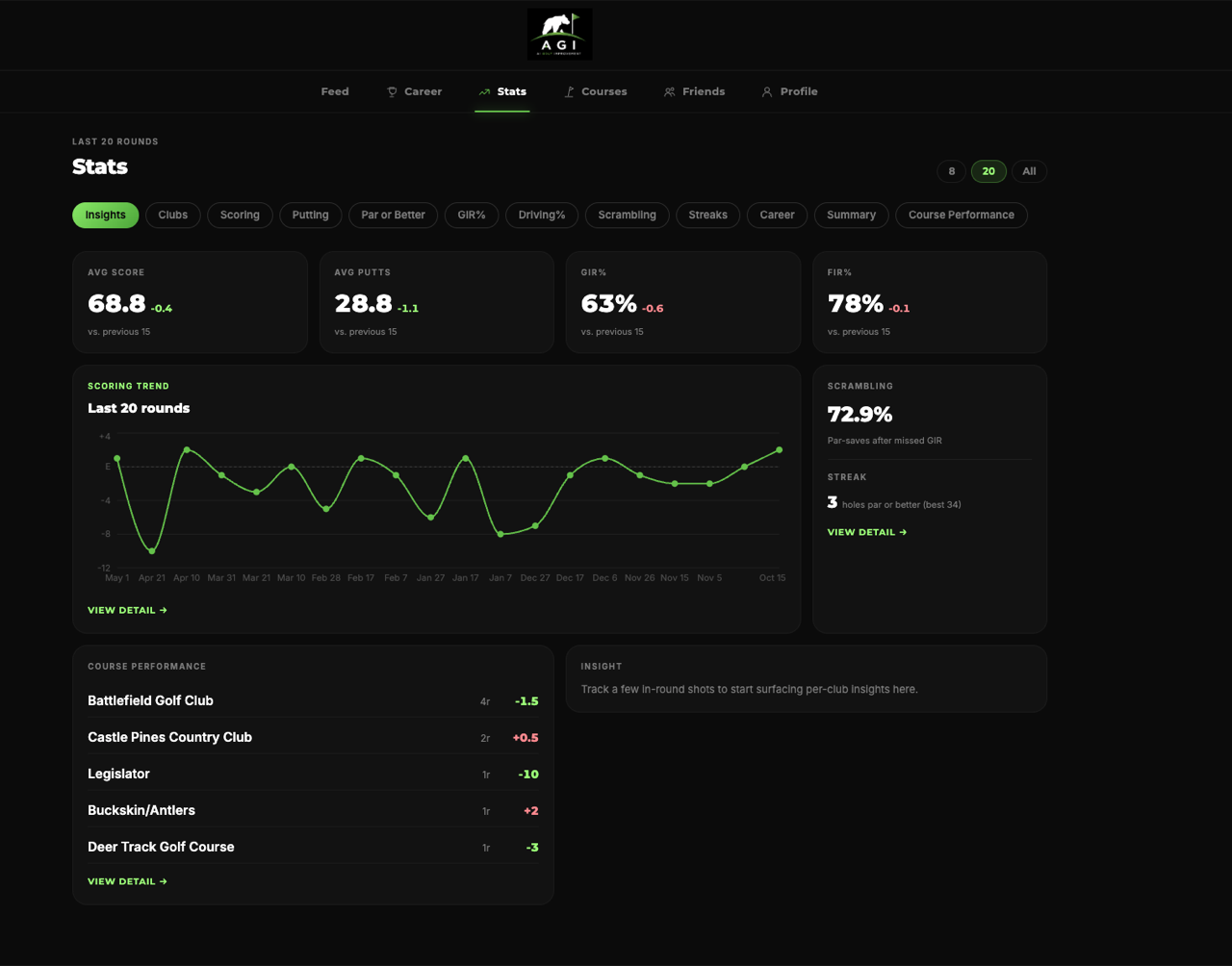The image size is (1232, 966).
Task: Click the May 1 chart data point
Action: point(116,459)
